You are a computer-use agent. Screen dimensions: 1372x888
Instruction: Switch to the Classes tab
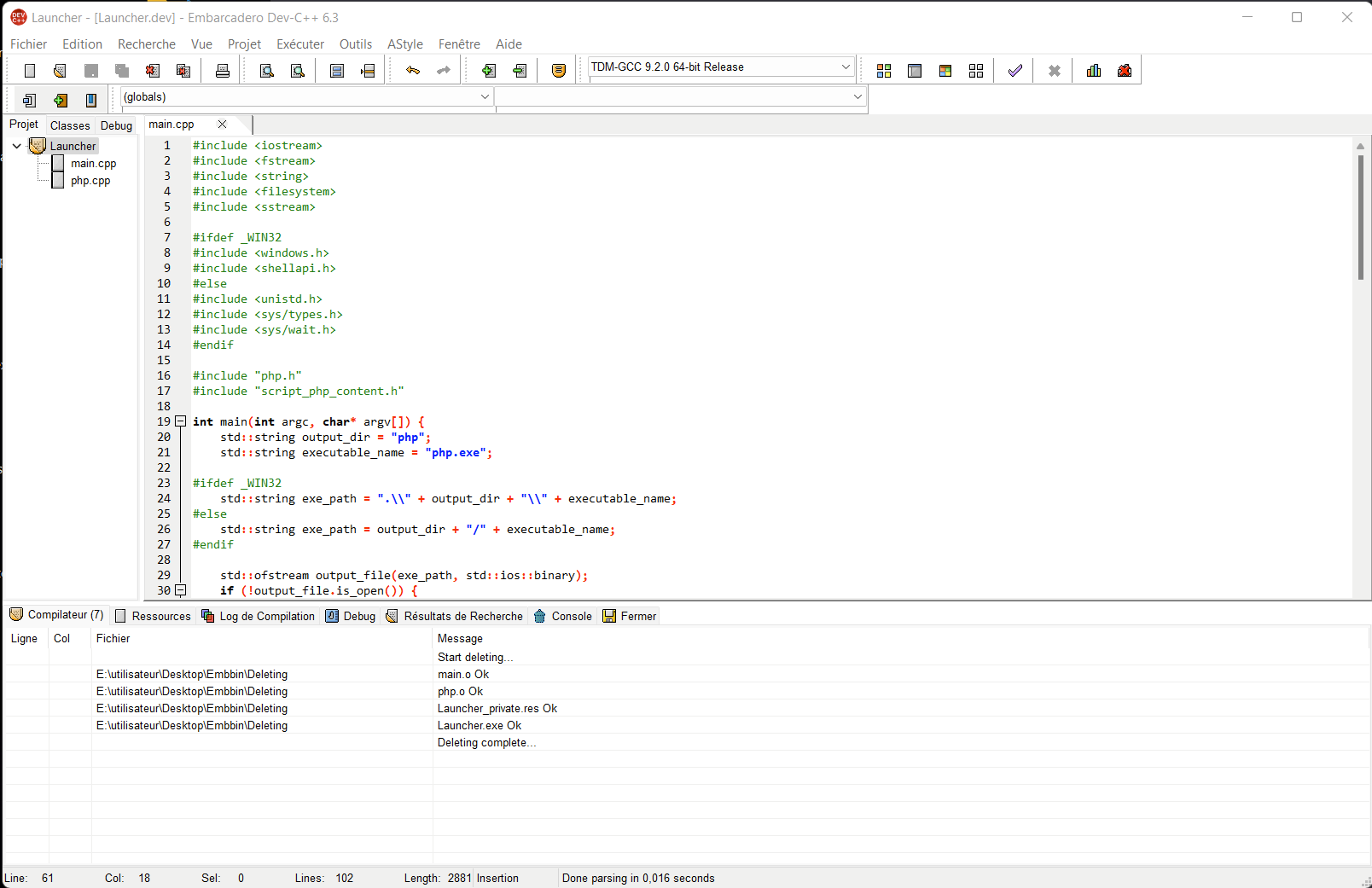pyautogui.click(x=70, y=125)
